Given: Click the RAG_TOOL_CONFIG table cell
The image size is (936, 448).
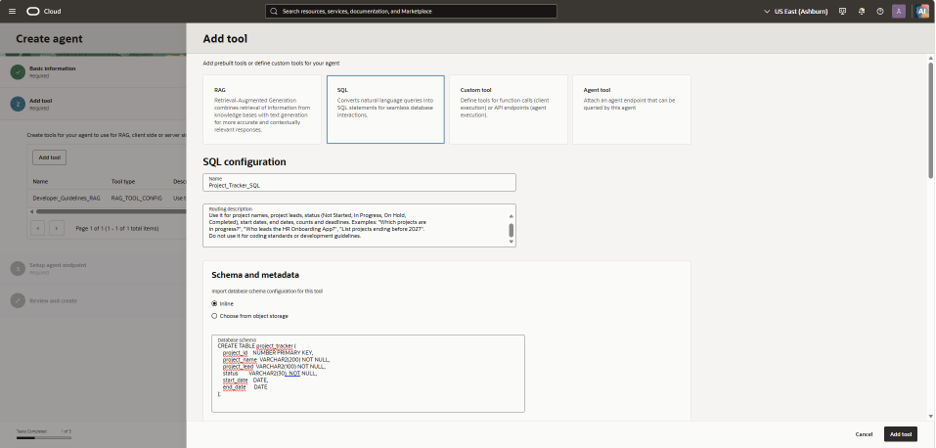Looking at the screenshot, I should 136,197.
